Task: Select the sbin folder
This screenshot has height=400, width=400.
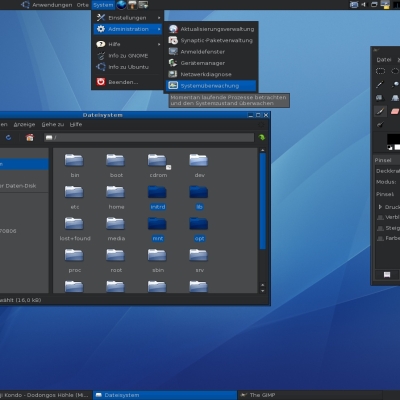Action: point(158,260)
